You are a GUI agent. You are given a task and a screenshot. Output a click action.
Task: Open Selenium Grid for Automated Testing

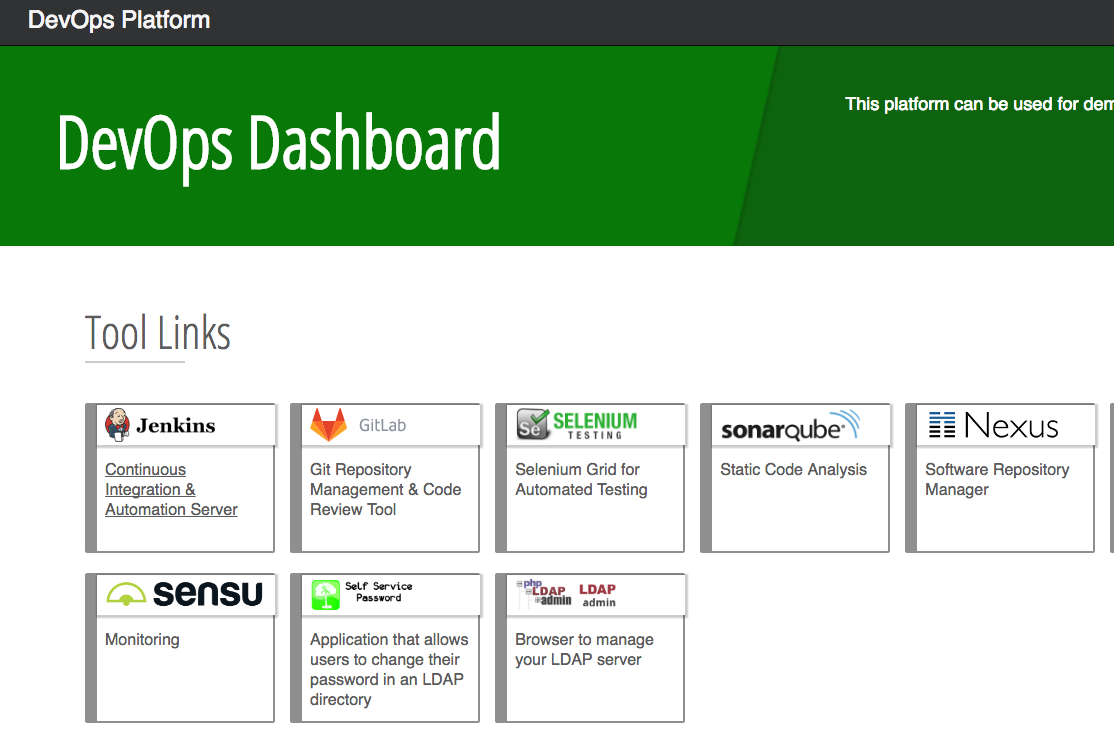tap(581, 479)
